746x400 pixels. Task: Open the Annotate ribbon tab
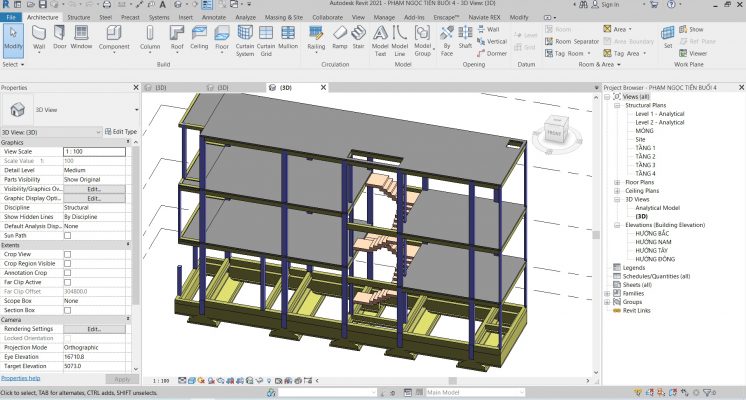pos(214,17)
